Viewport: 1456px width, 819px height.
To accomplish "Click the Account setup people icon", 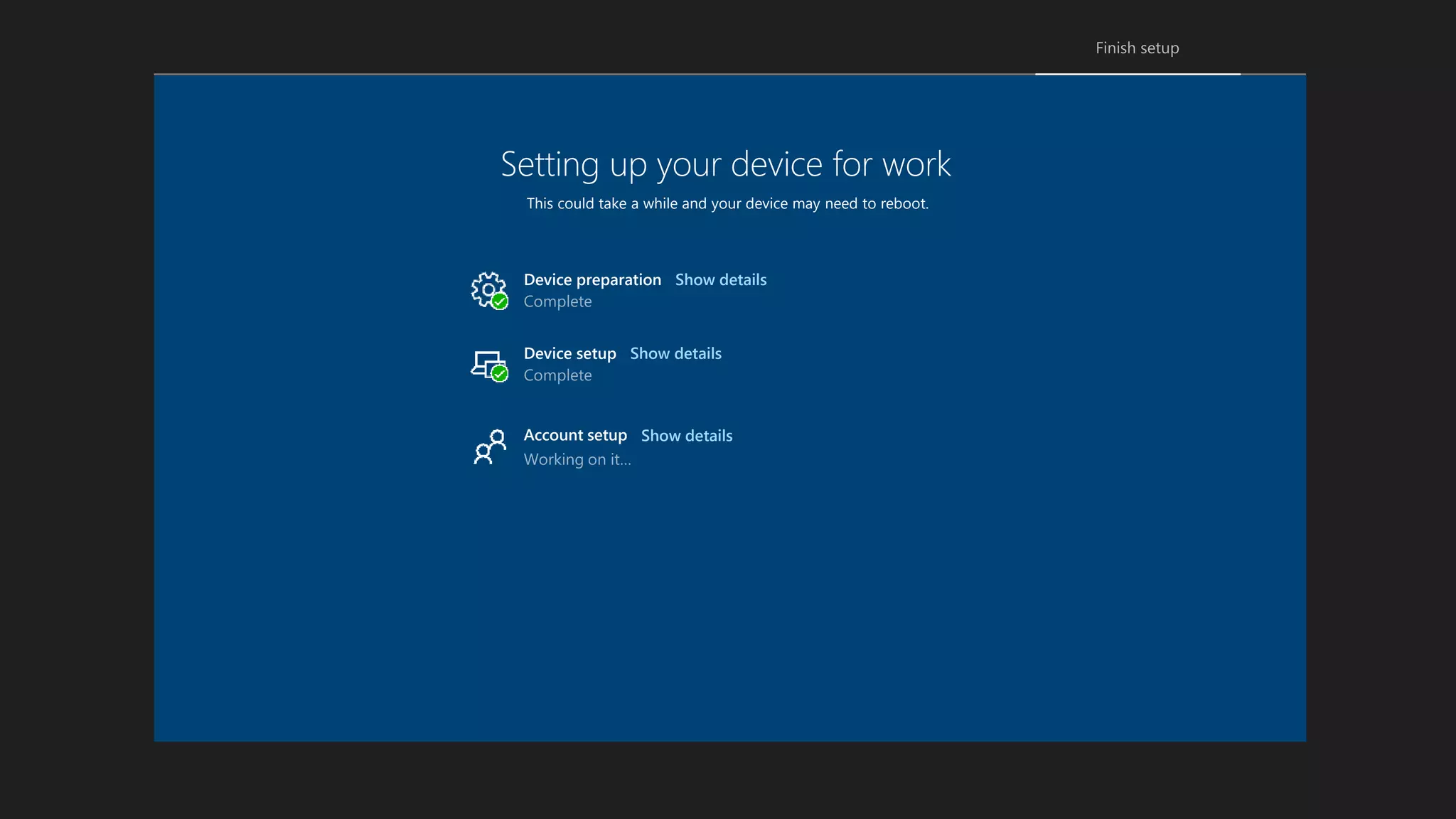I will (489, 447).
